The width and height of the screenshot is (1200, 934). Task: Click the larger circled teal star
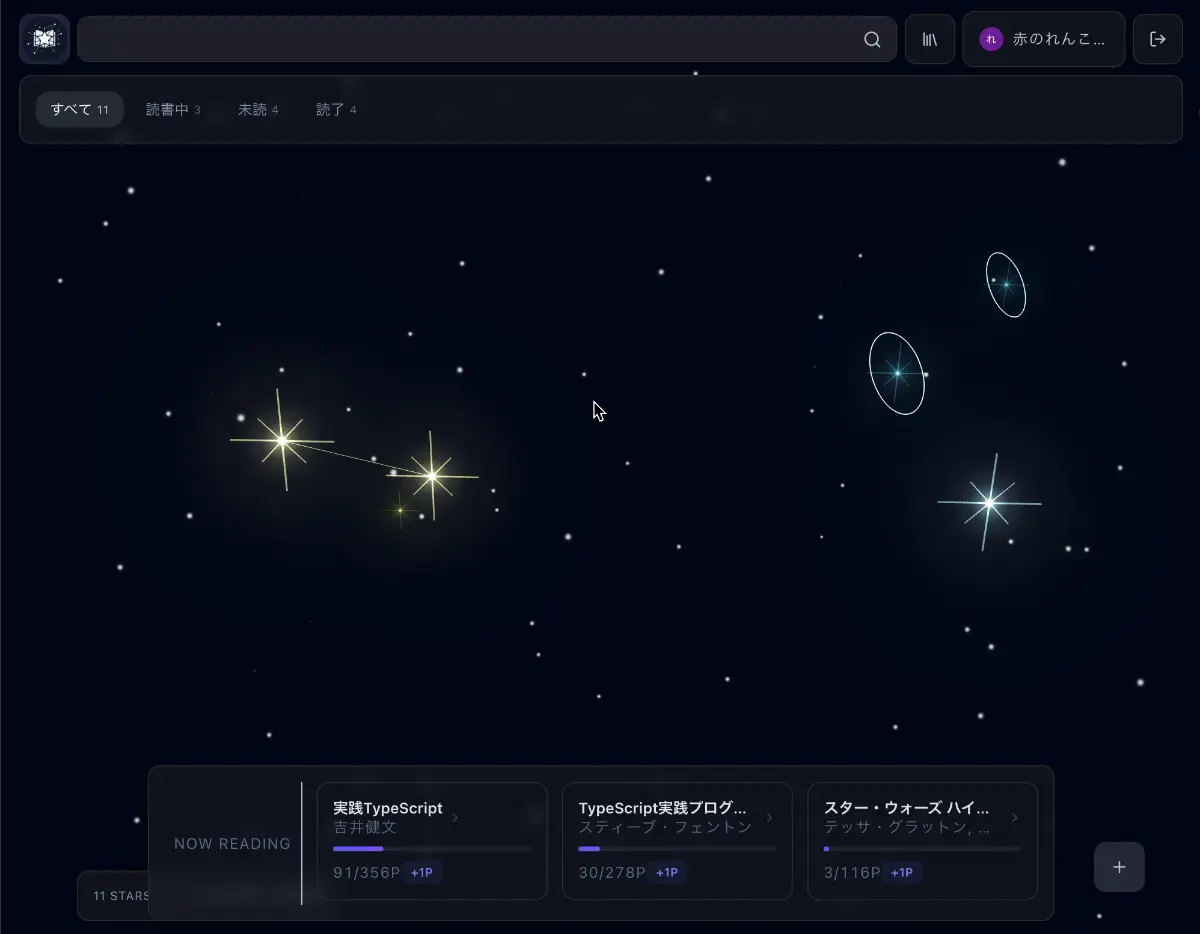pos(897,373)
